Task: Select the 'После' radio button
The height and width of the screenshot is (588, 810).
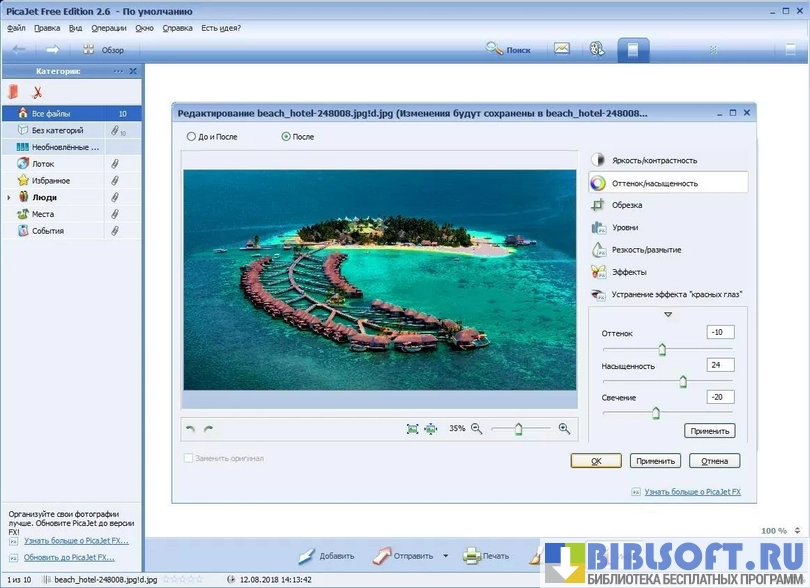Action: [286, 136]
